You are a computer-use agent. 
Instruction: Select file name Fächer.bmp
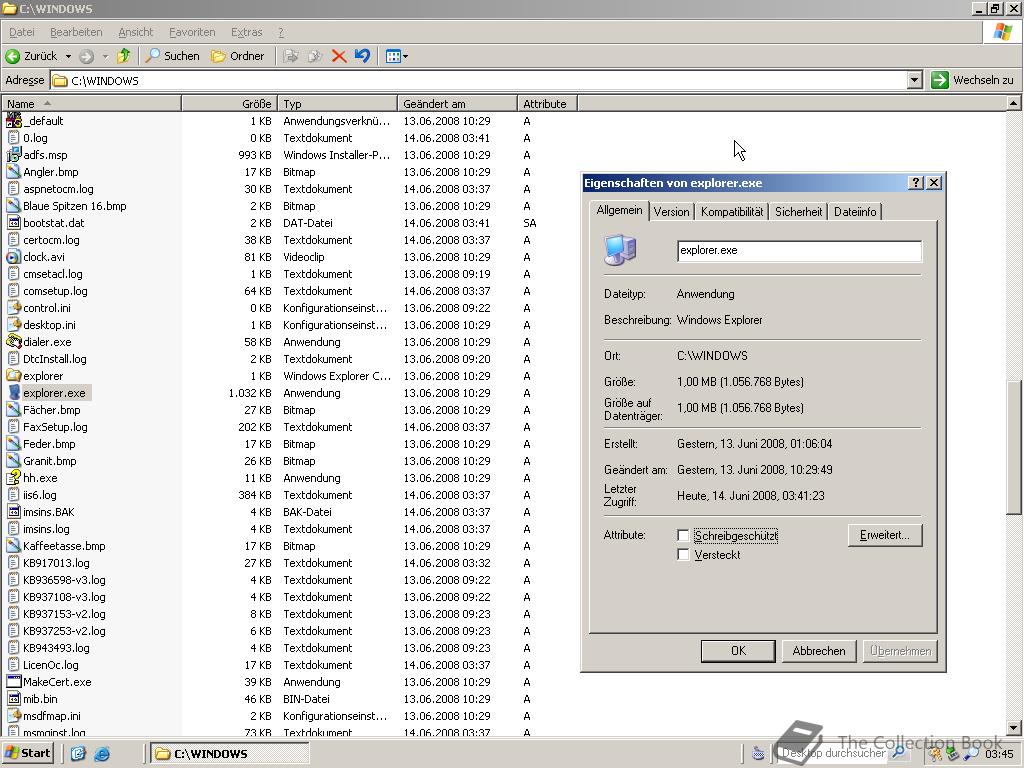[x=52, y=410]
